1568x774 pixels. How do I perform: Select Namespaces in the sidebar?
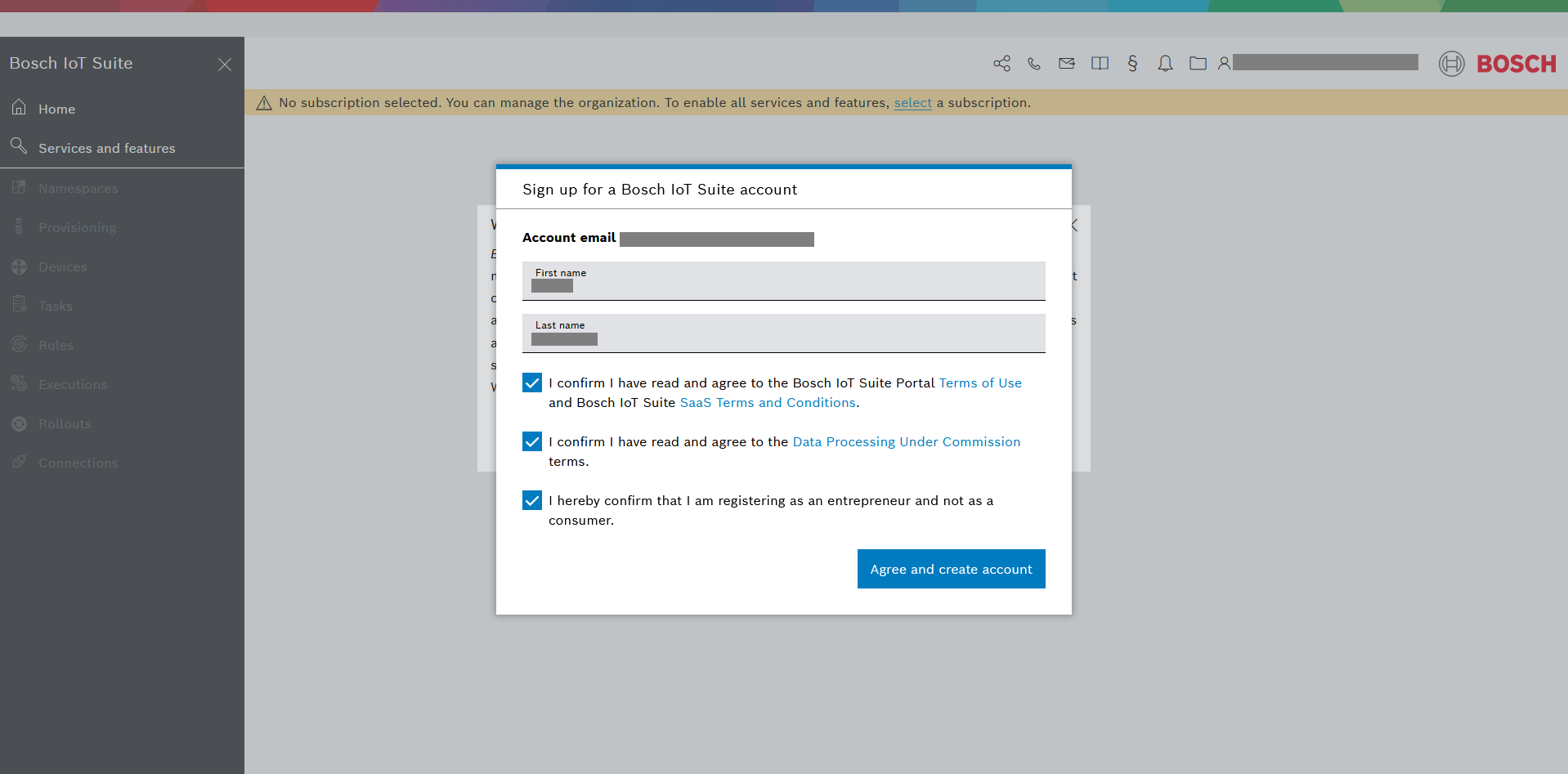coord(122,188)
